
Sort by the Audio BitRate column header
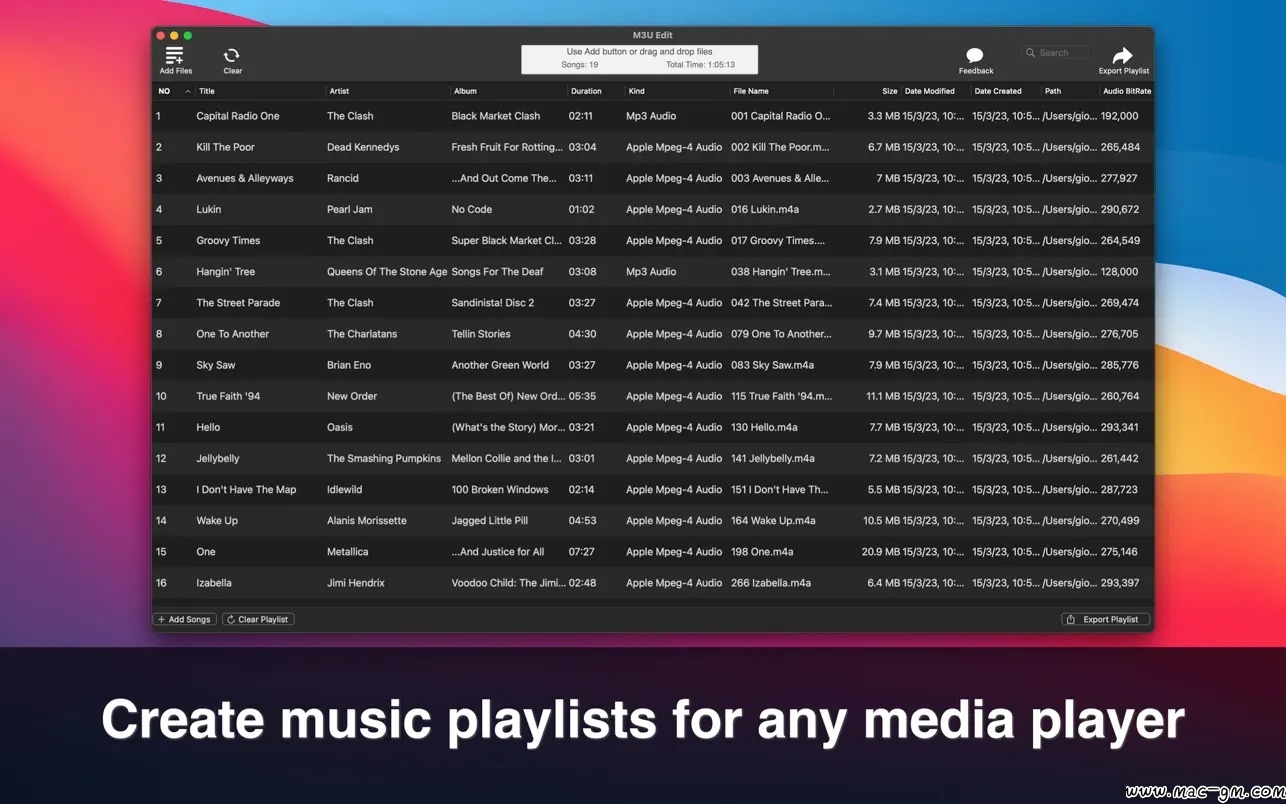tap(1127, 91)
